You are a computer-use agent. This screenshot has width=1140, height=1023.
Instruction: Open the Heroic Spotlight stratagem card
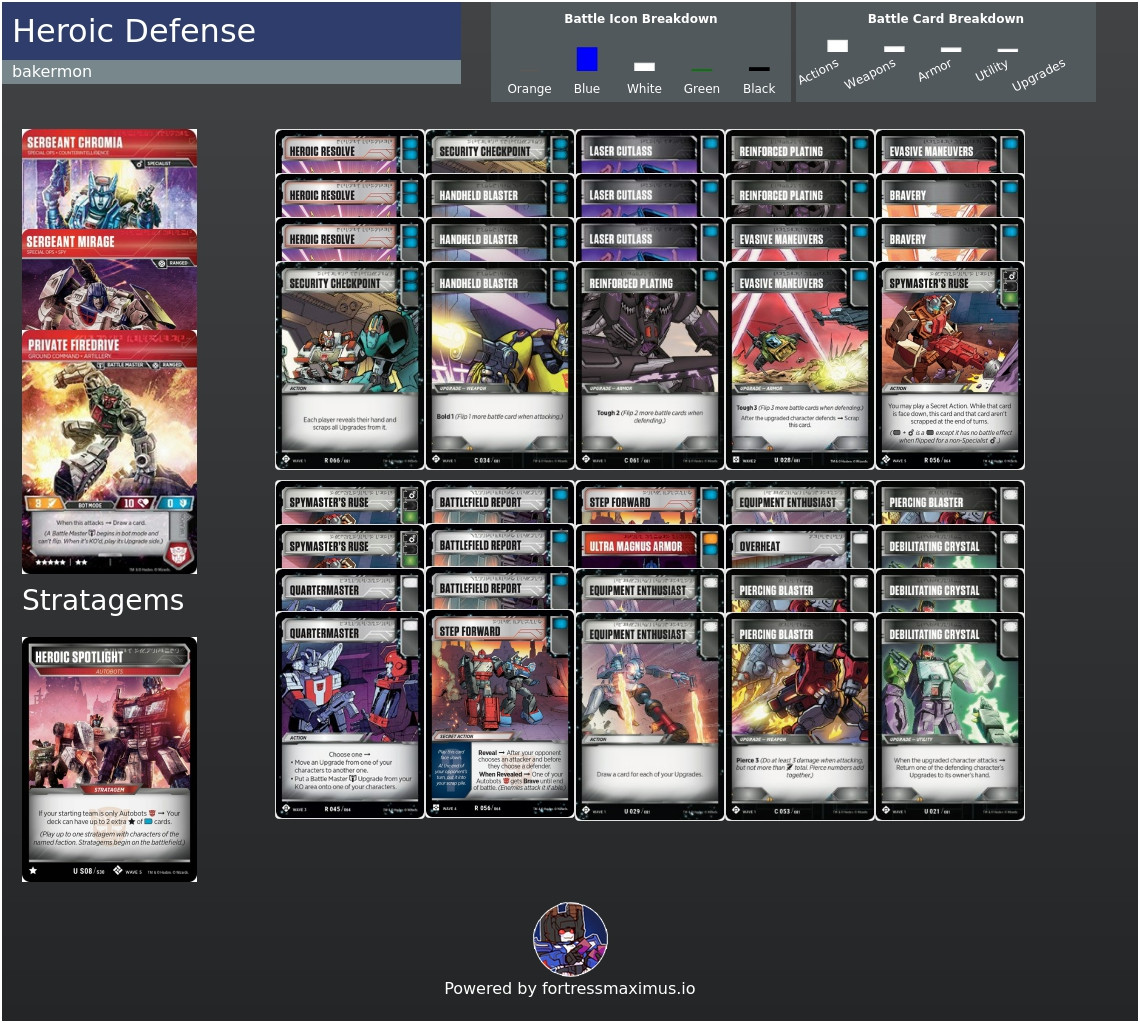[109, 759]
